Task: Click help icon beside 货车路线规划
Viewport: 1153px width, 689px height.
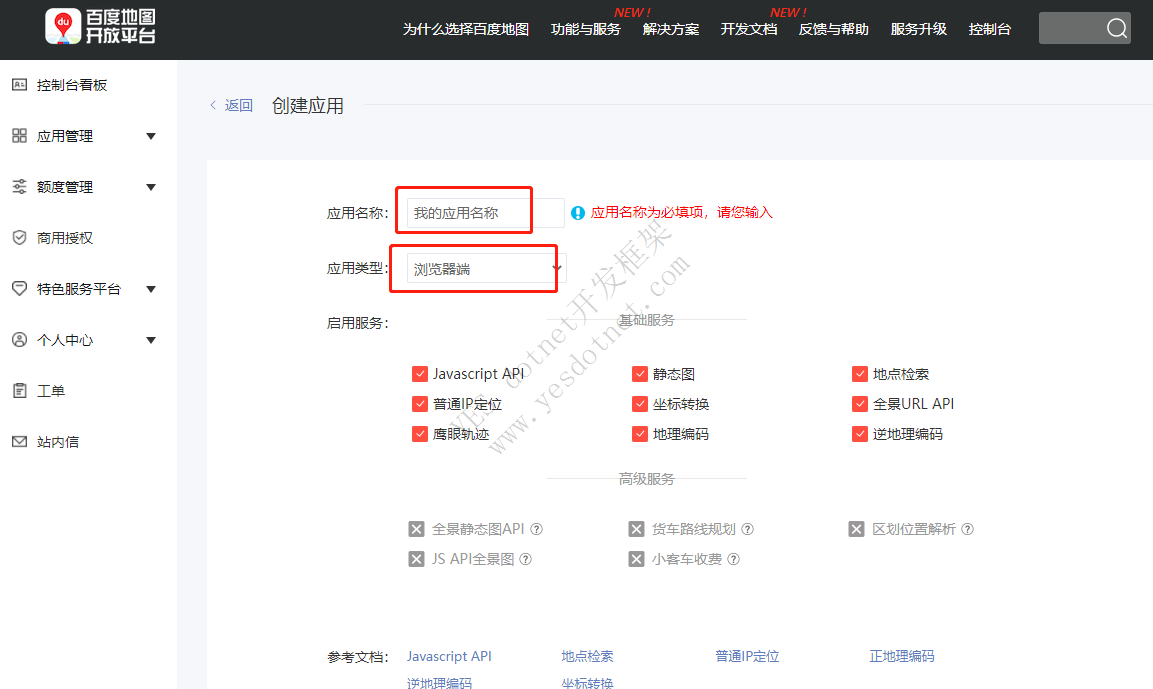Action: (x=748, y=529)
